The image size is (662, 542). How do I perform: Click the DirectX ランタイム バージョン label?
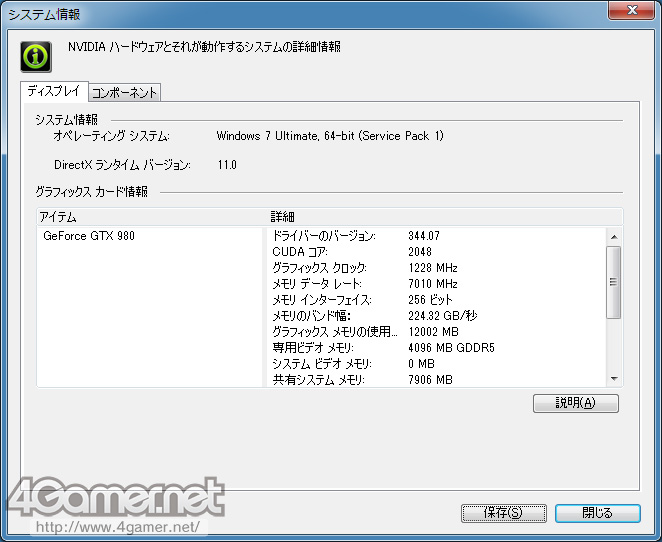point(122,165)
